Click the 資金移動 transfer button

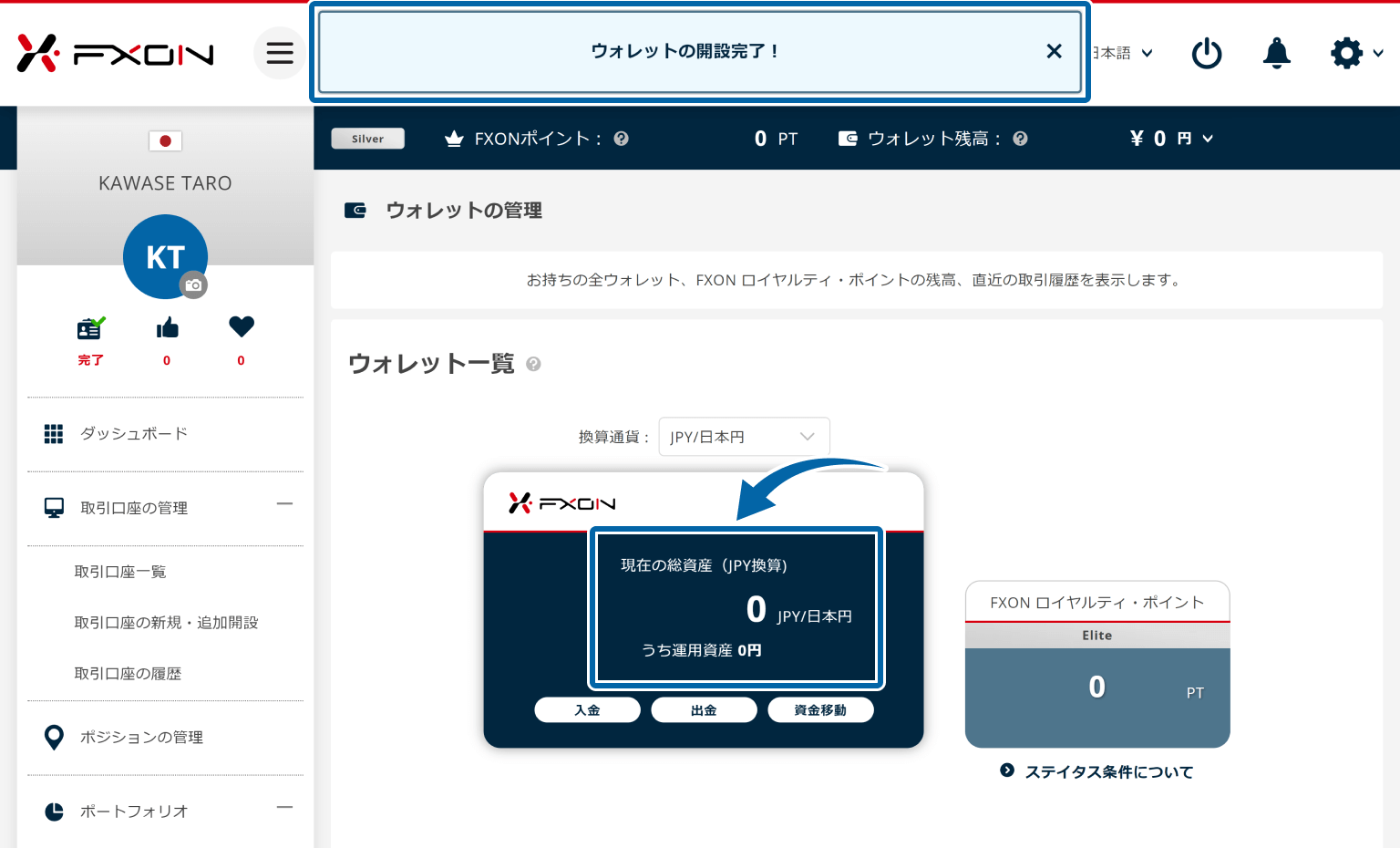pyautogui.click(x=820, y=710)
